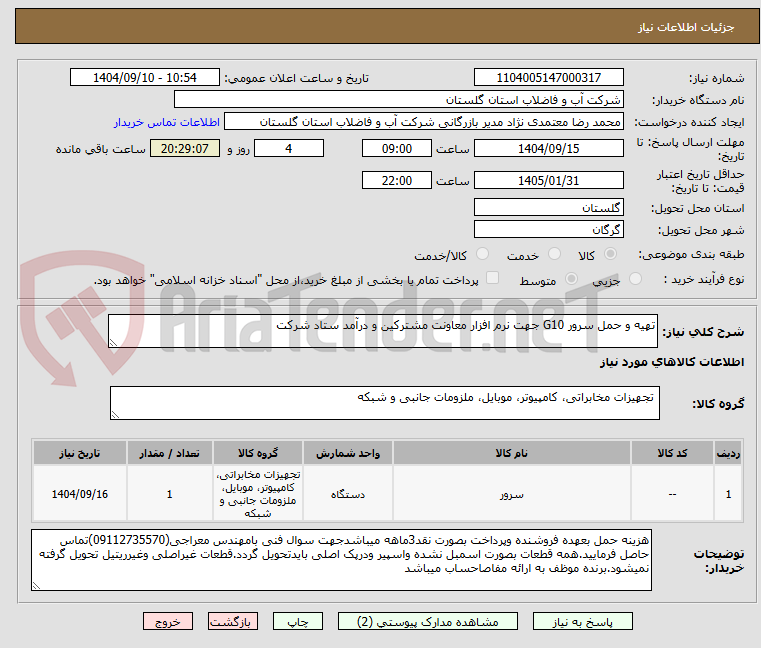Viewport: 761px width, 648px height.
Task: Click the request creator name field
Action: [424, 122]
